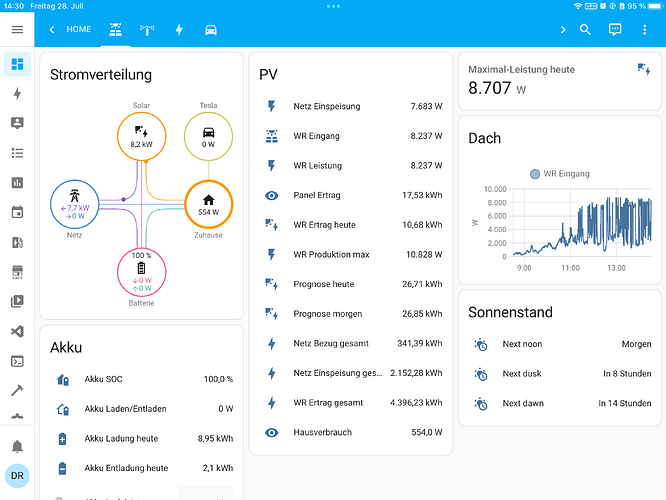Image resolution: width=666 pixels, height=500 pixels.
Task: Select the lightning bolt view tab
Action: pos(179,30)
